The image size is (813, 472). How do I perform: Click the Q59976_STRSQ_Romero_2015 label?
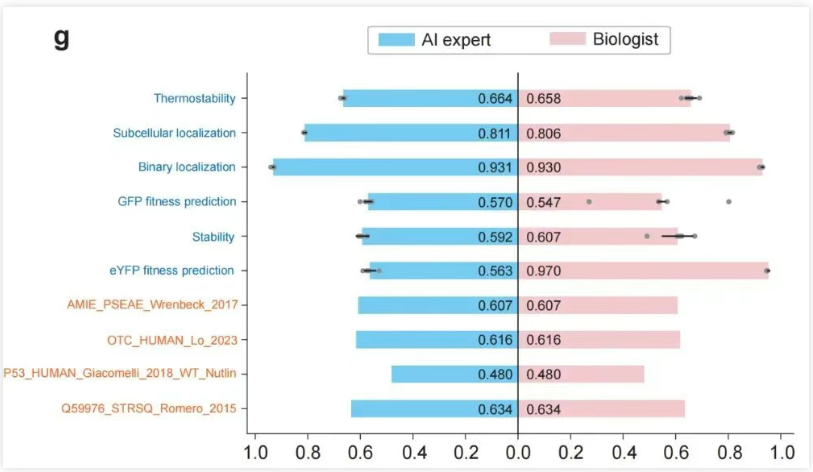tap(151, 408)
